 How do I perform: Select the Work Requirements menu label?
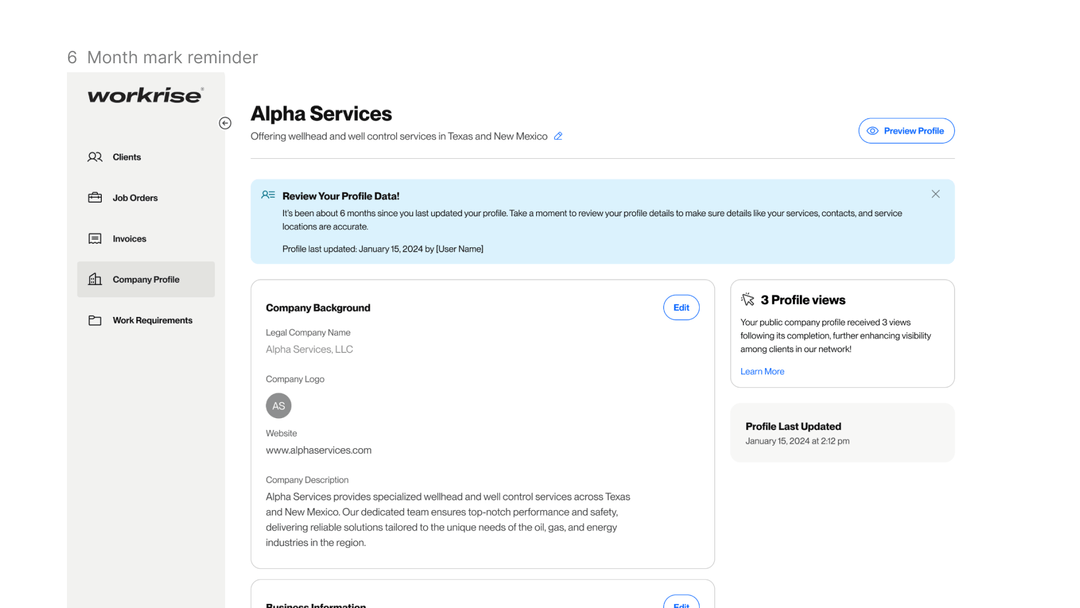point(152,321)
